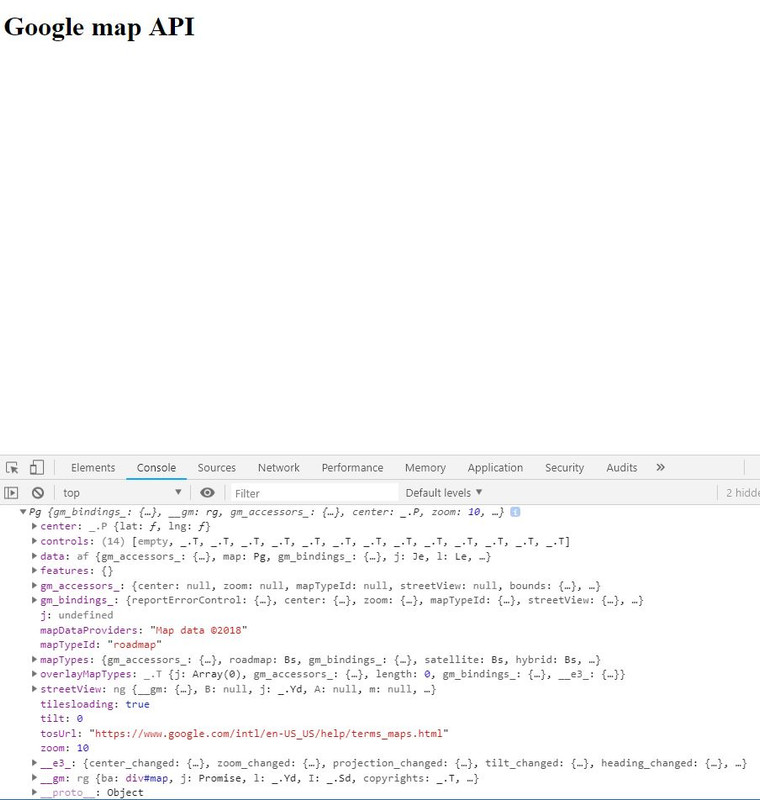Viewport: 760px width, 800px height.
Task: Open the Sources tab
Action: tap(217, 467)
